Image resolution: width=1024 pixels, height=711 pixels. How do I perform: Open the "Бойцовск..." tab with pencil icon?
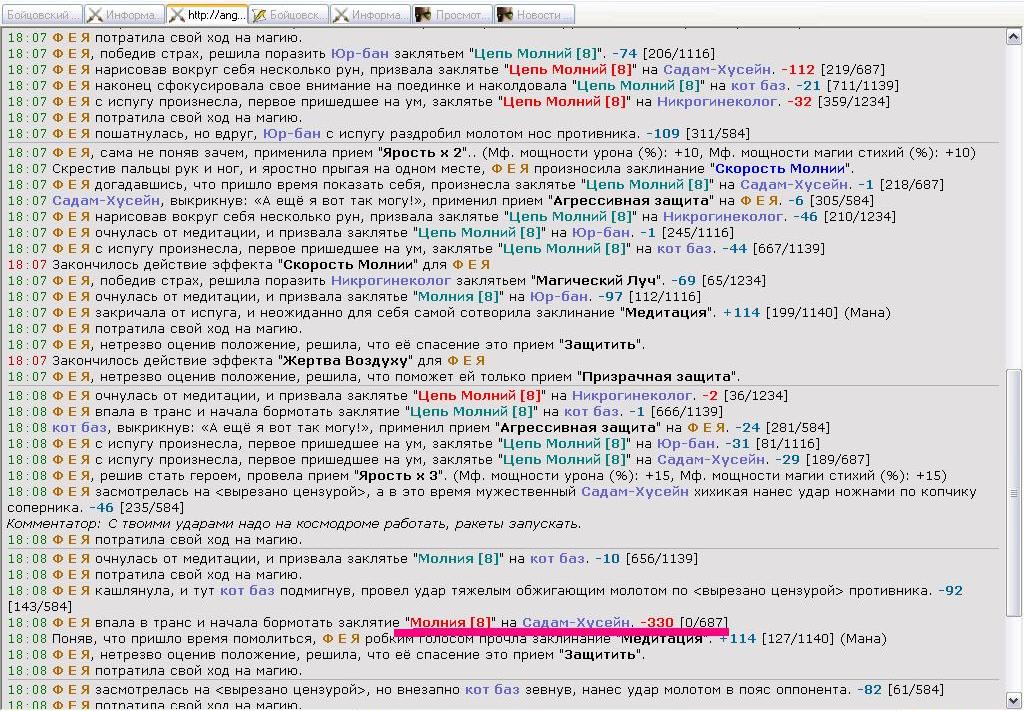pyautogui.click(x=289, y=14)
